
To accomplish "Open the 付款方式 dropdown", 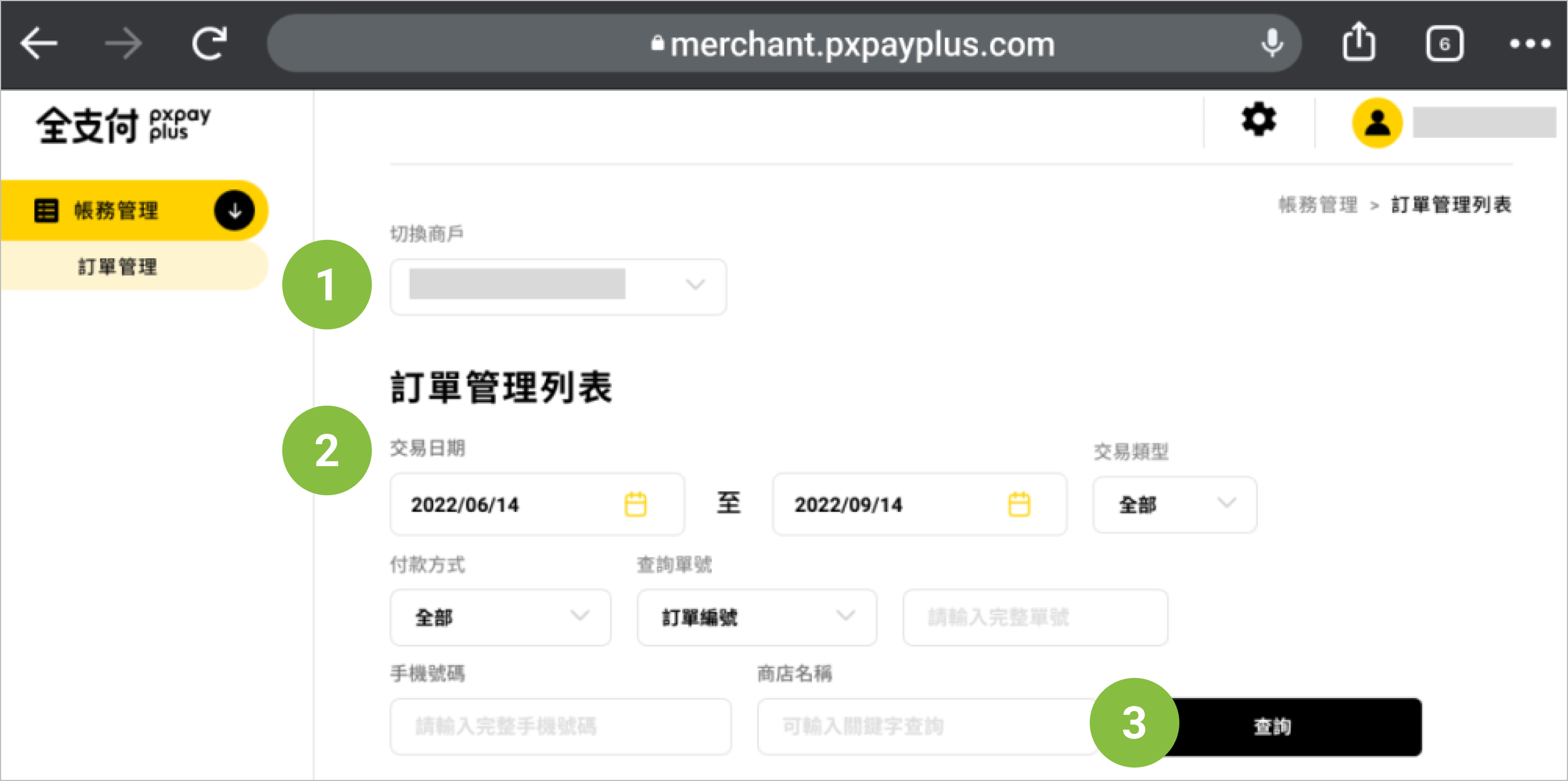I will [x=500, y=617].
